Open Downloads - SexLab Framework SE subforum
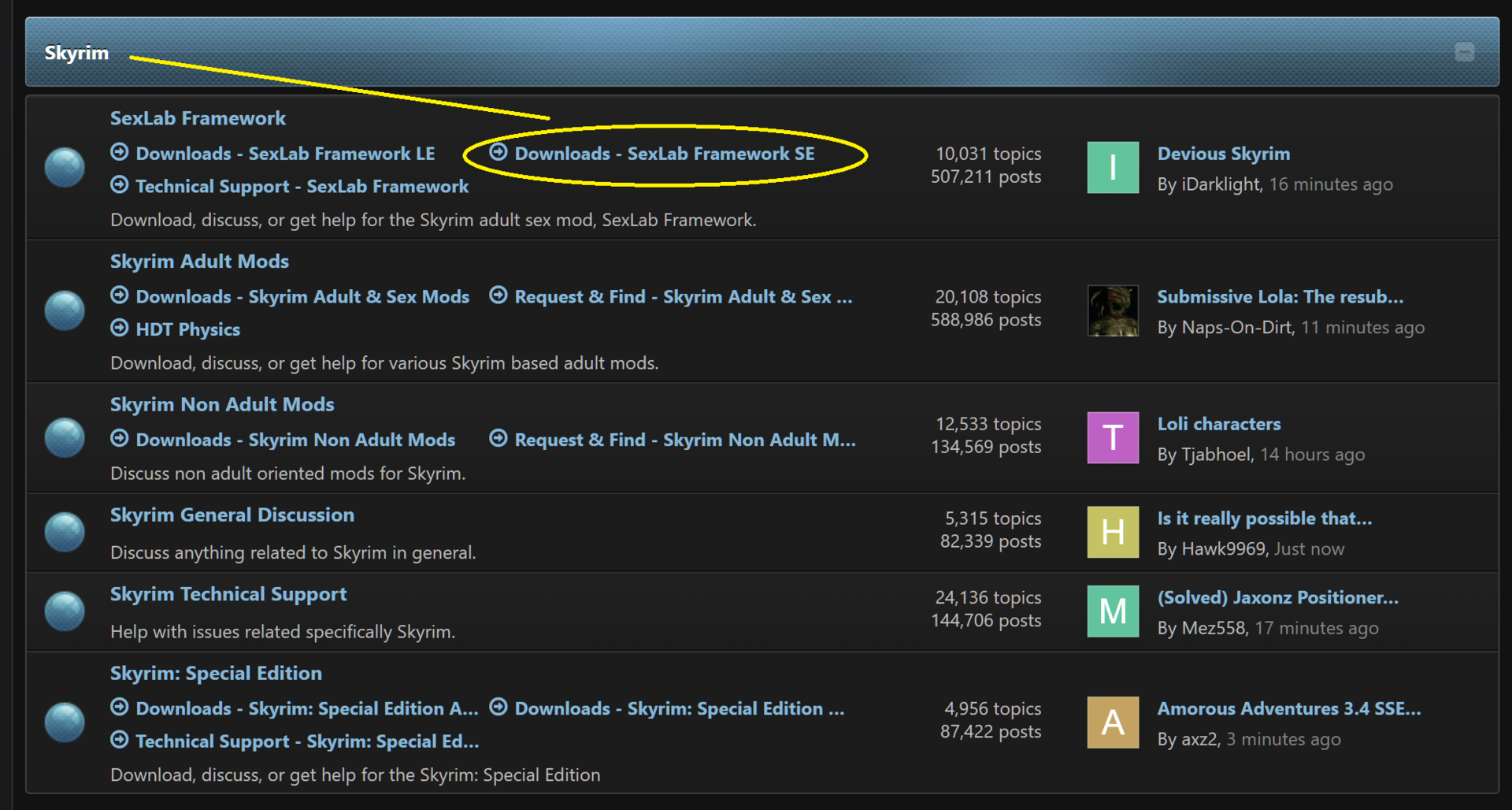Screen dimensions: 1512x810 (x=665, y=154)
